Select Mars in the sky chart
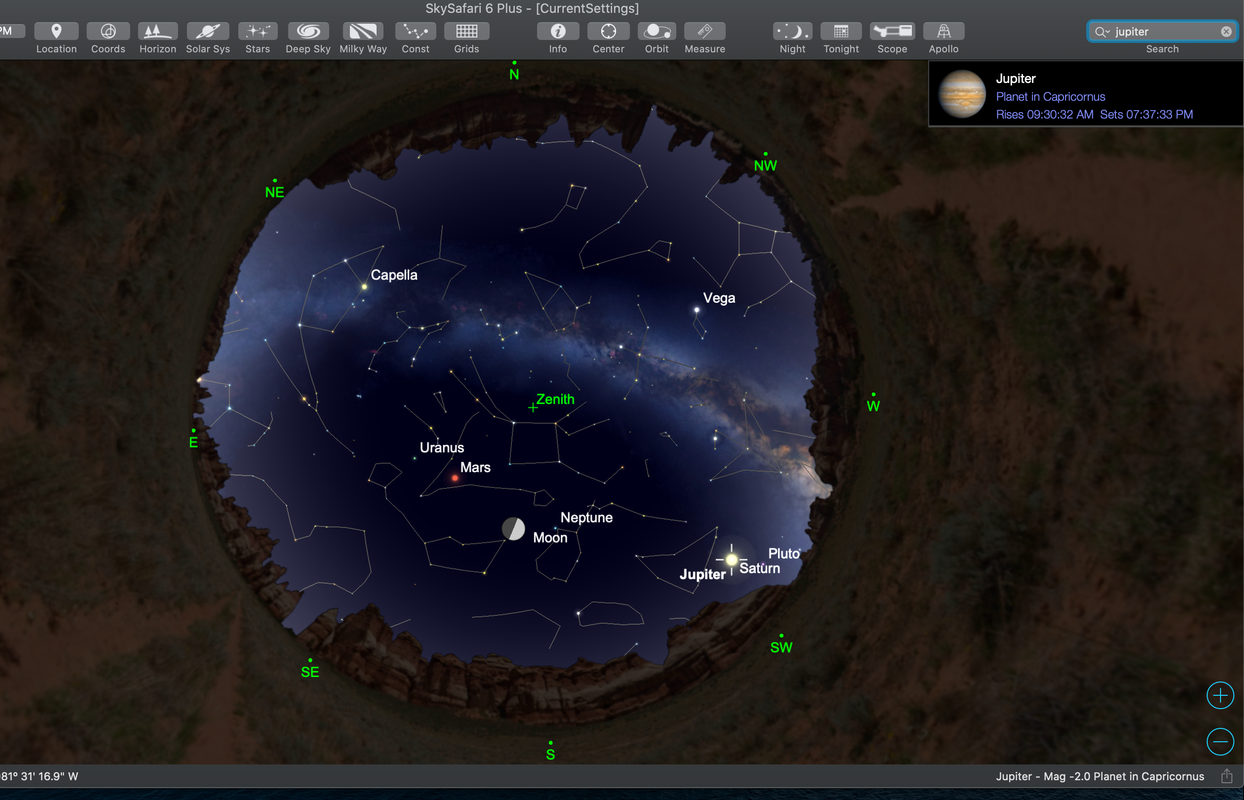The image size is (1244, 800). pos(455,478)
